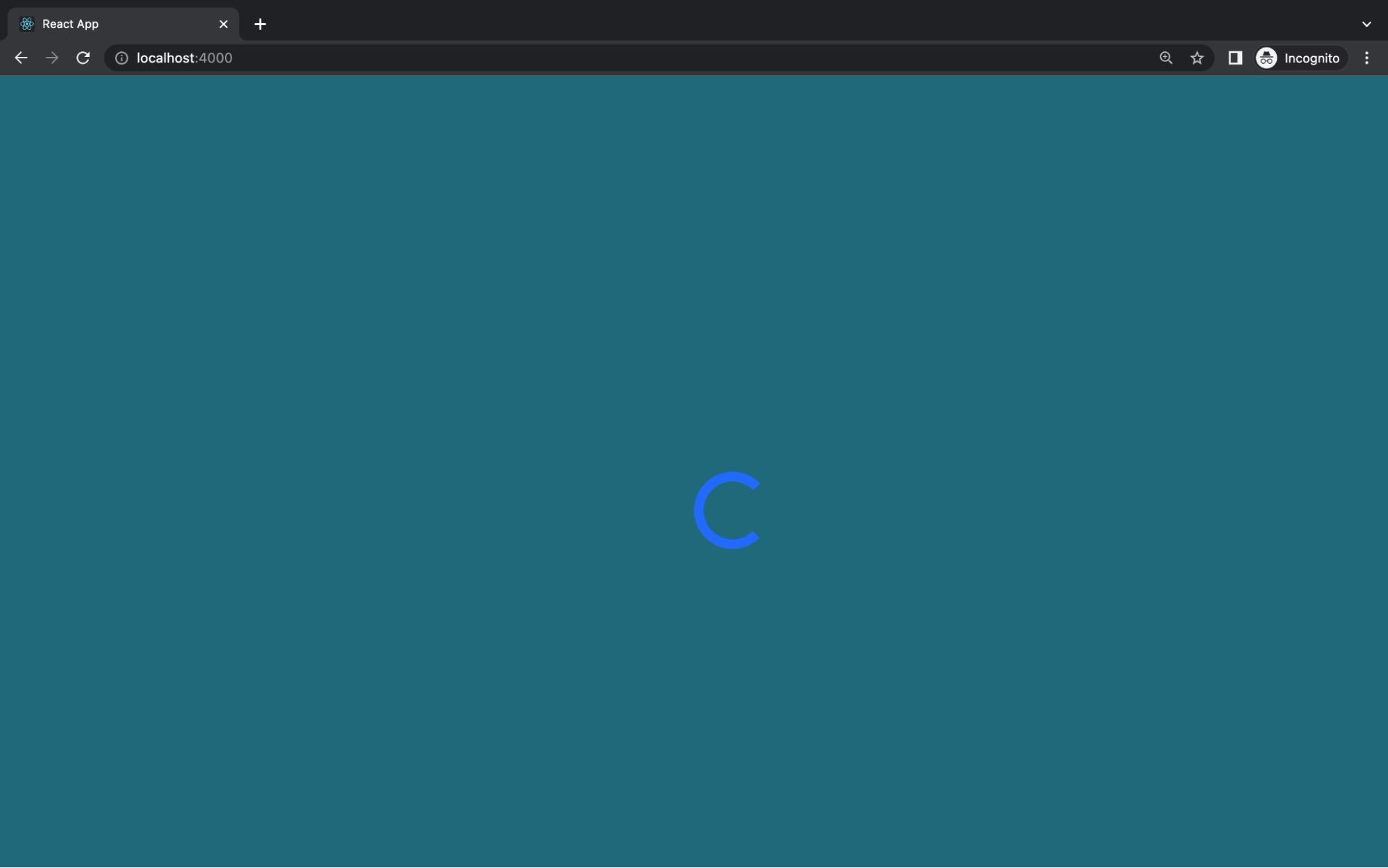Click the back navigation arrow

coord(20,57)
